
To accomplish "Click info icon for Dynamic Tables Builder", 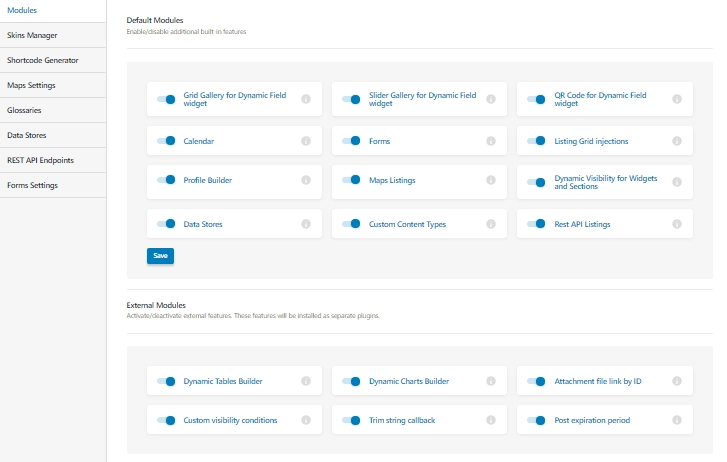I will [x=306, y=382].
